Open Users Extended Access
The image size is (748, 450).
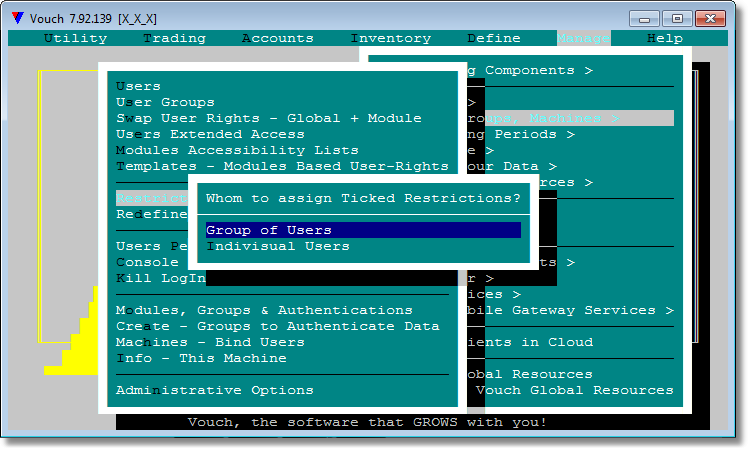[x=210, y=134]
